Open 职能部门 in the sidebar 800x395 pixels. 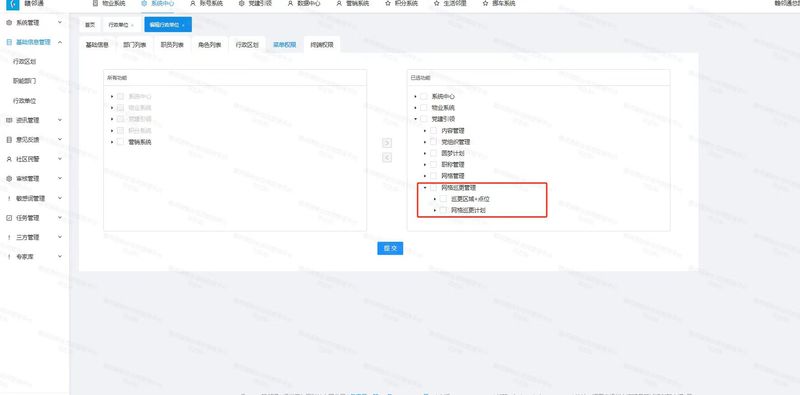pos(24,81)
